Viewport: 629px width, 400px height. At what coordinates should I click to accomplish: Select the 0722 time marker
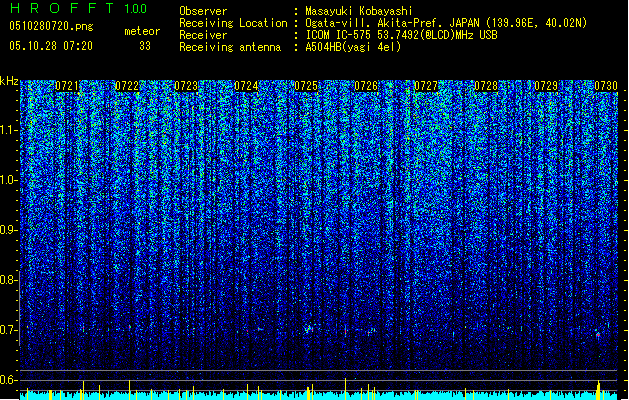(127, 86)
